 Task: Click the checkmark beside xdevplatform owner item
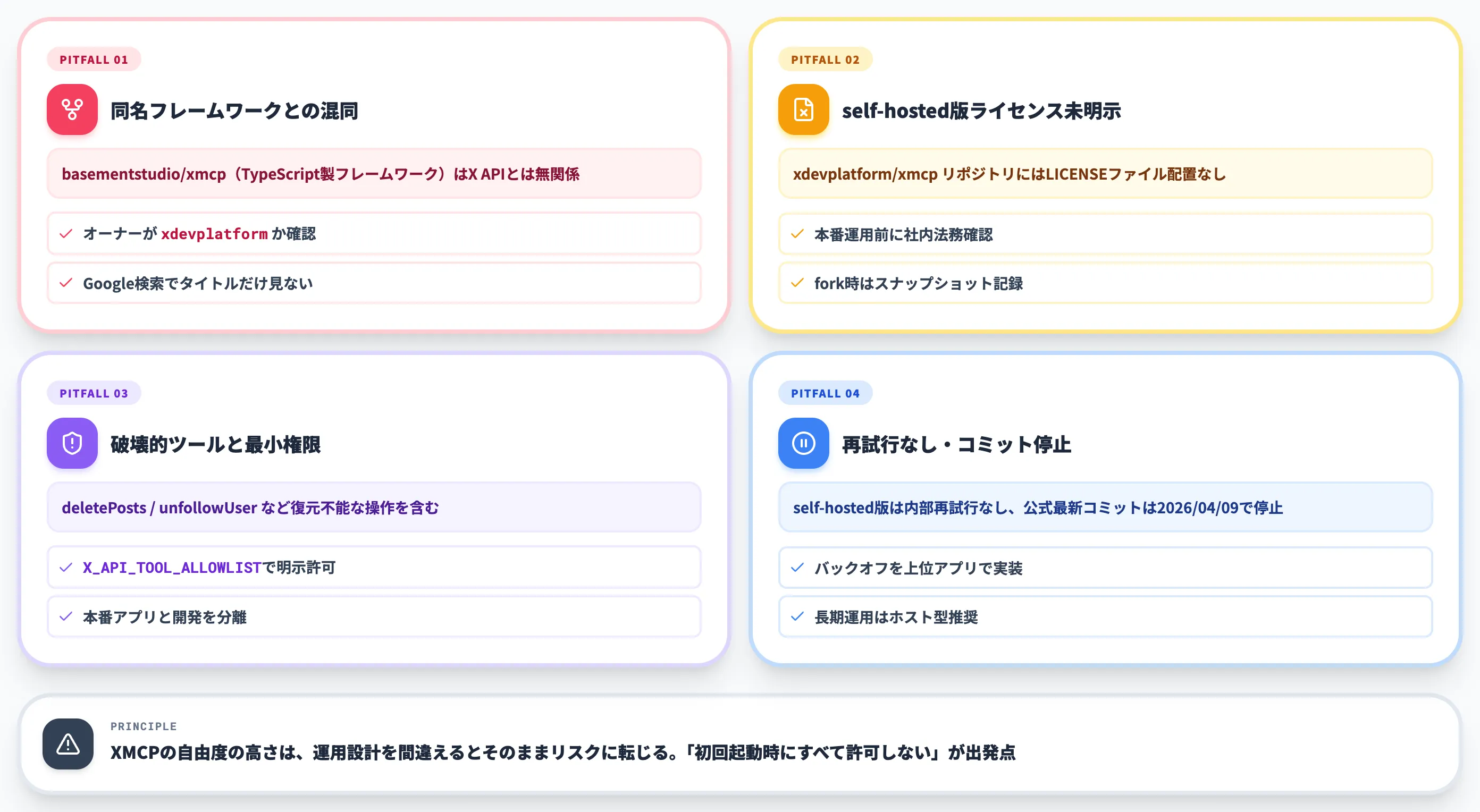66,234
